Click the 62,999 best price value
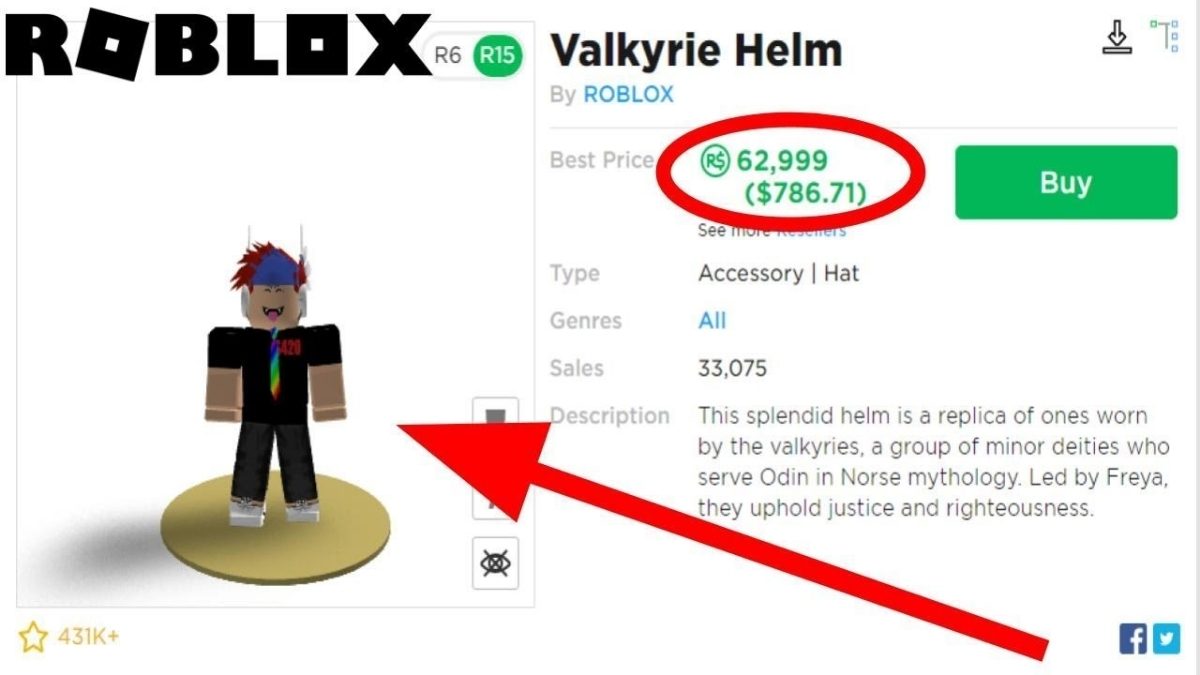The image size is (1200, 675). (782, 160)
